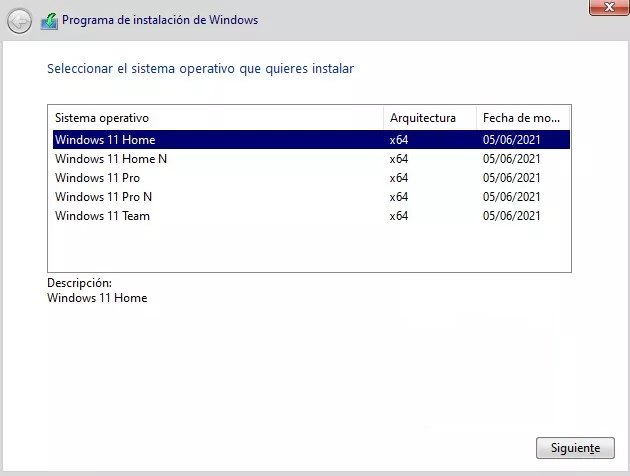Click the Fecha de mo... column header

[x=522, y=118]
